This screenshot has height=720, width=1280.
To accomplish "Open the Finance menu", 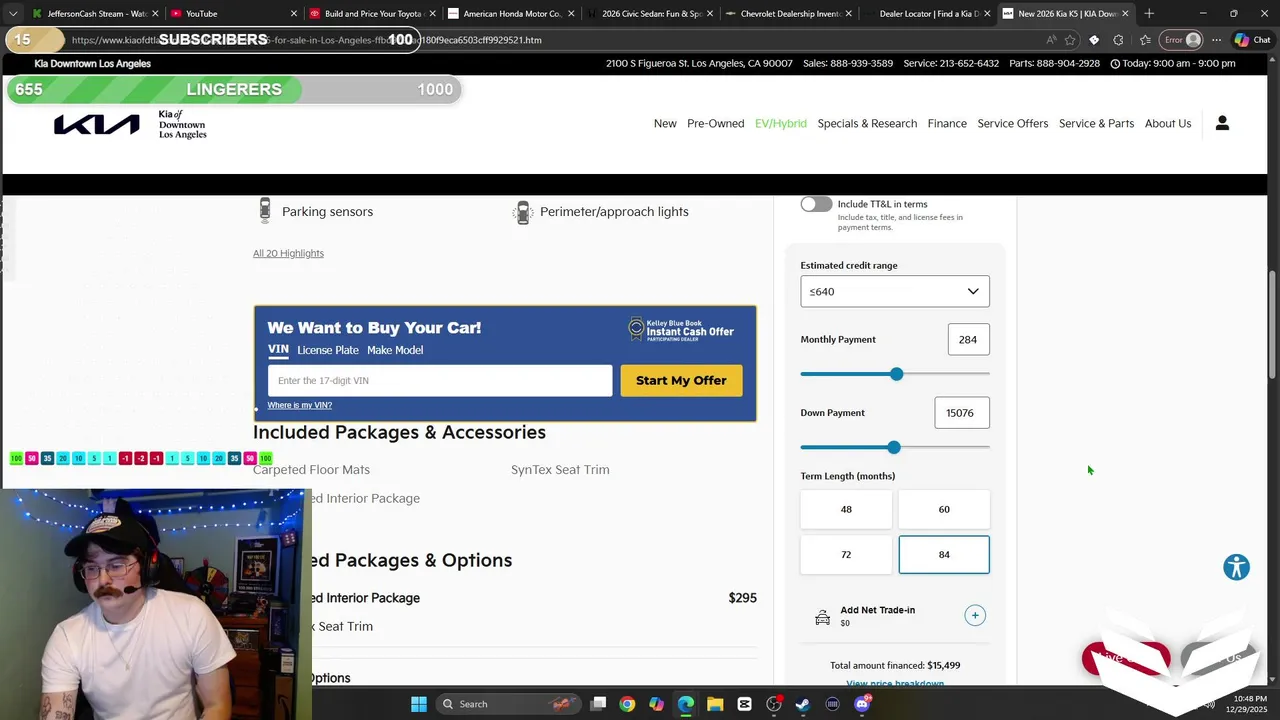I will [x=947, y=123].
